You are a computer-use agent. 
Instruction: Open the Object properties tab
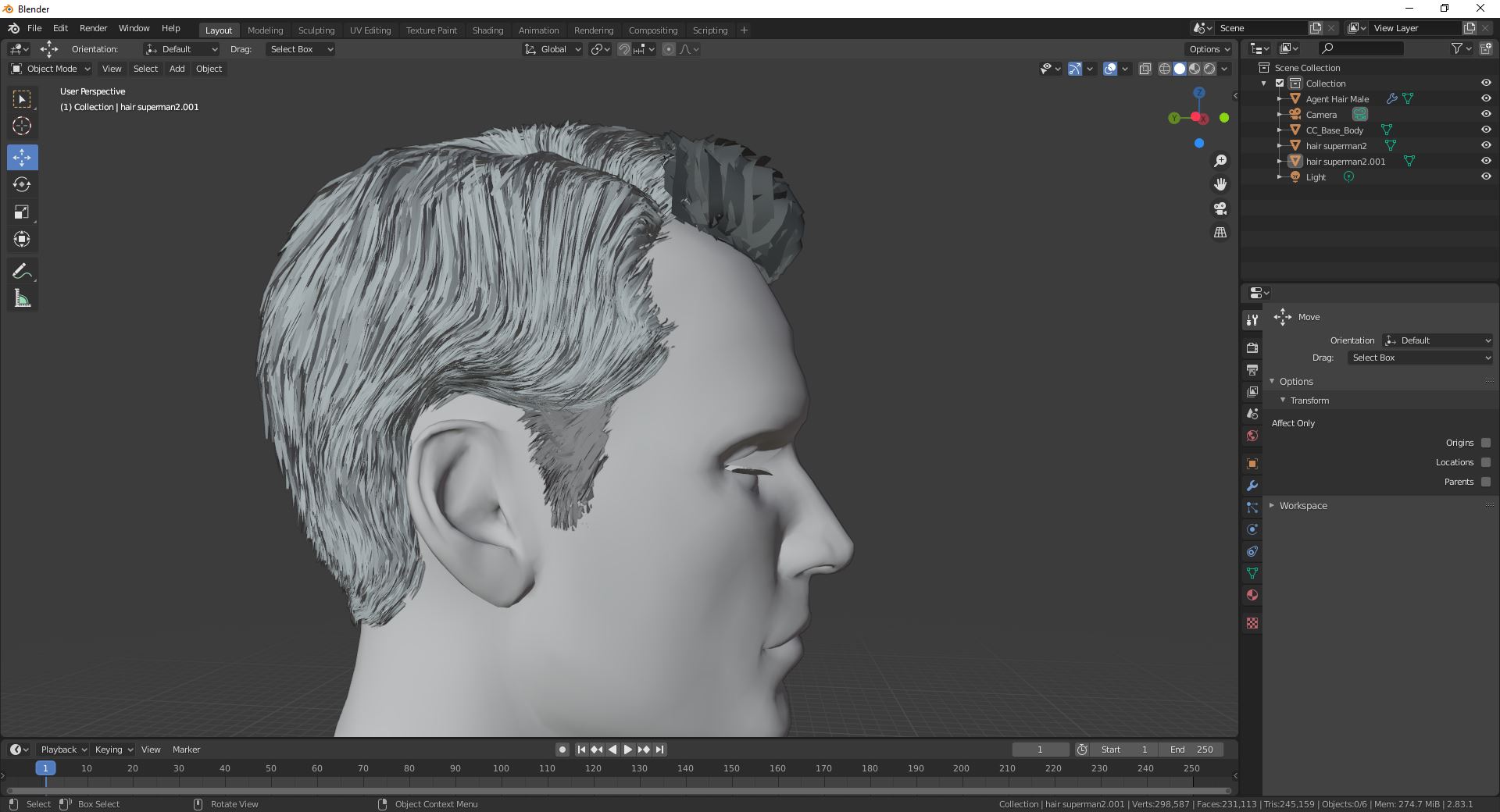click(x=1252, y=464)
